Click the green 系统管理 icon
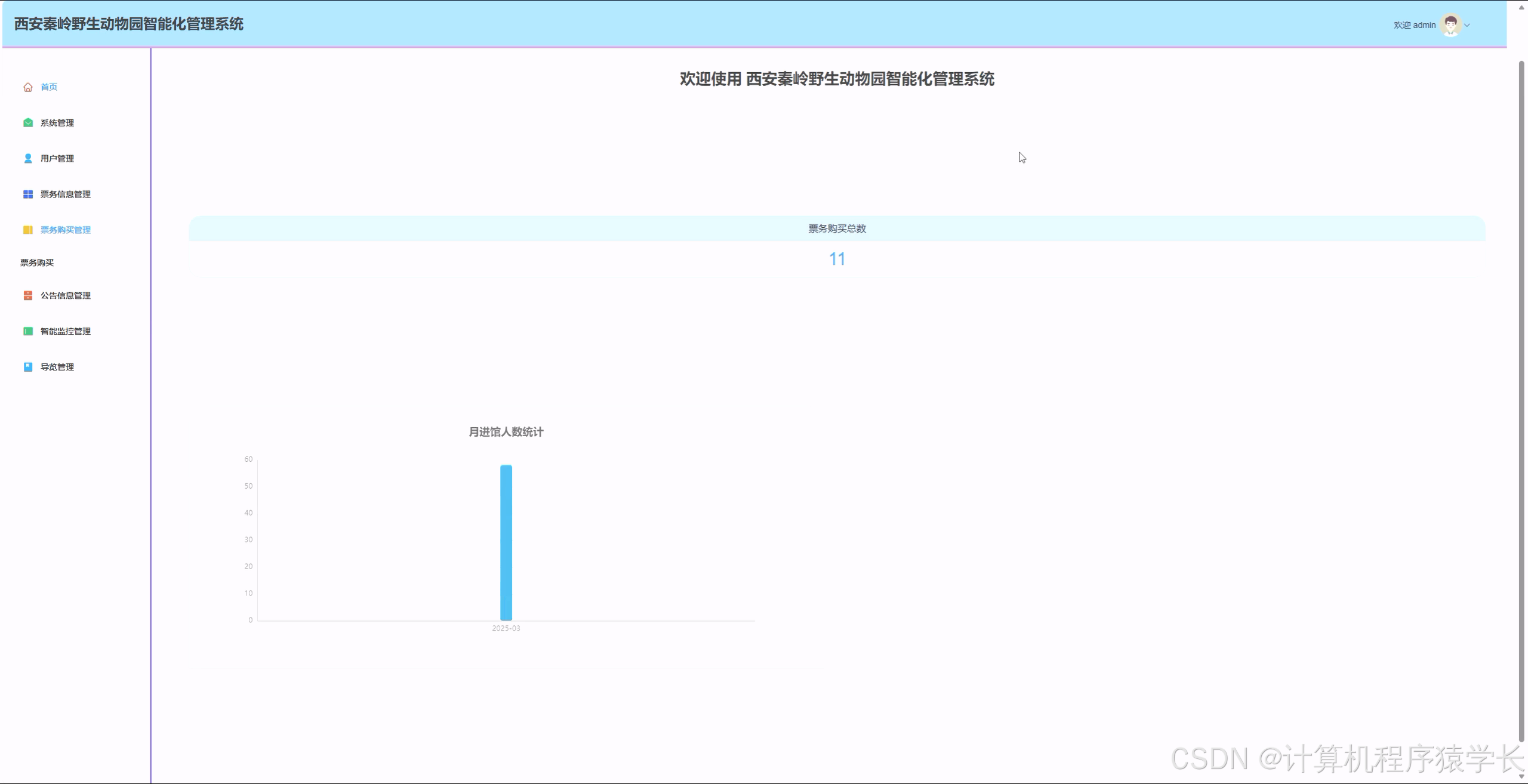Image resolution: width=1528 pixels, height=784 pixels. (28, 123)
